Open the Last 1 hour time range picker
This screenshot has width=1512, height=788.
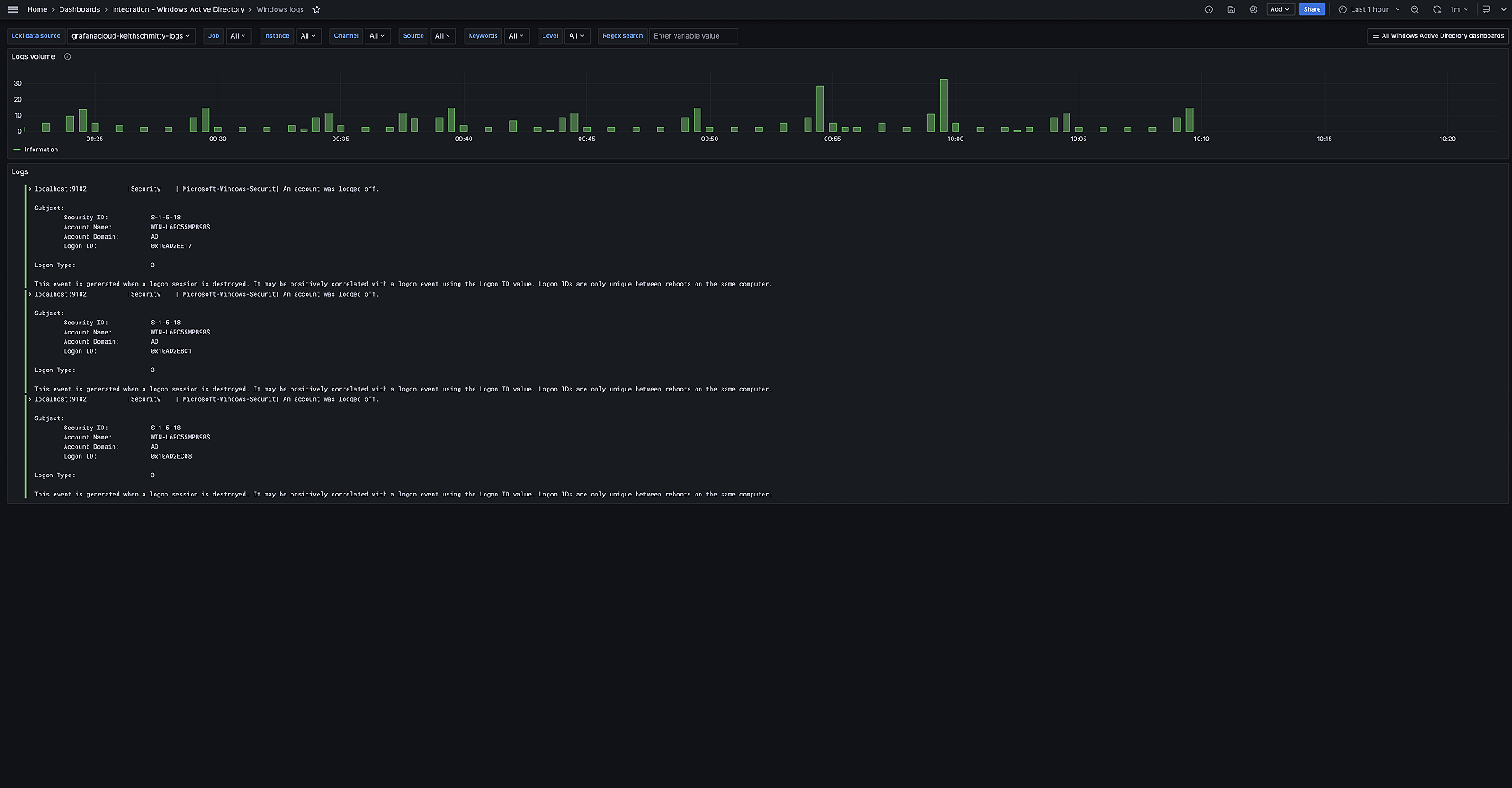pyautogui.click(x=1368, y=9)
